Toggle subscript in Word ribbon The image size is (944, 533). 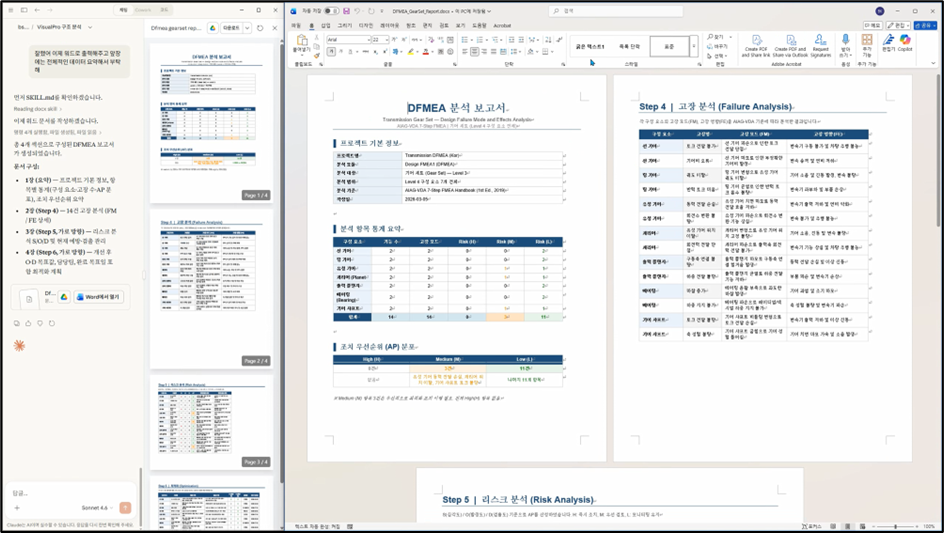click(376, 51)
